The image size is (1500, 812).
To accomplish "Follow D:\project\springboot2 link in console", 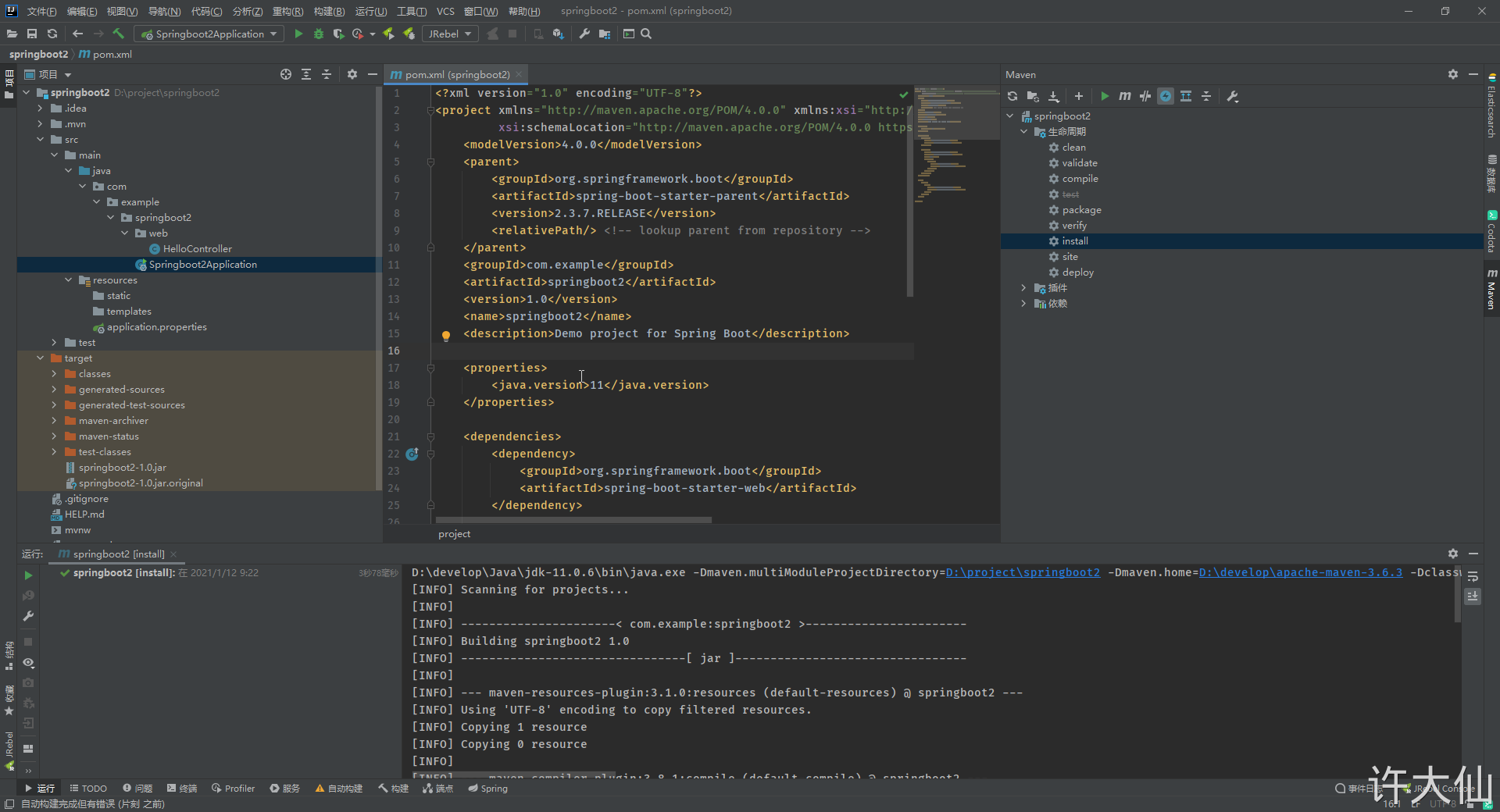I will [x=1023, y=572].
